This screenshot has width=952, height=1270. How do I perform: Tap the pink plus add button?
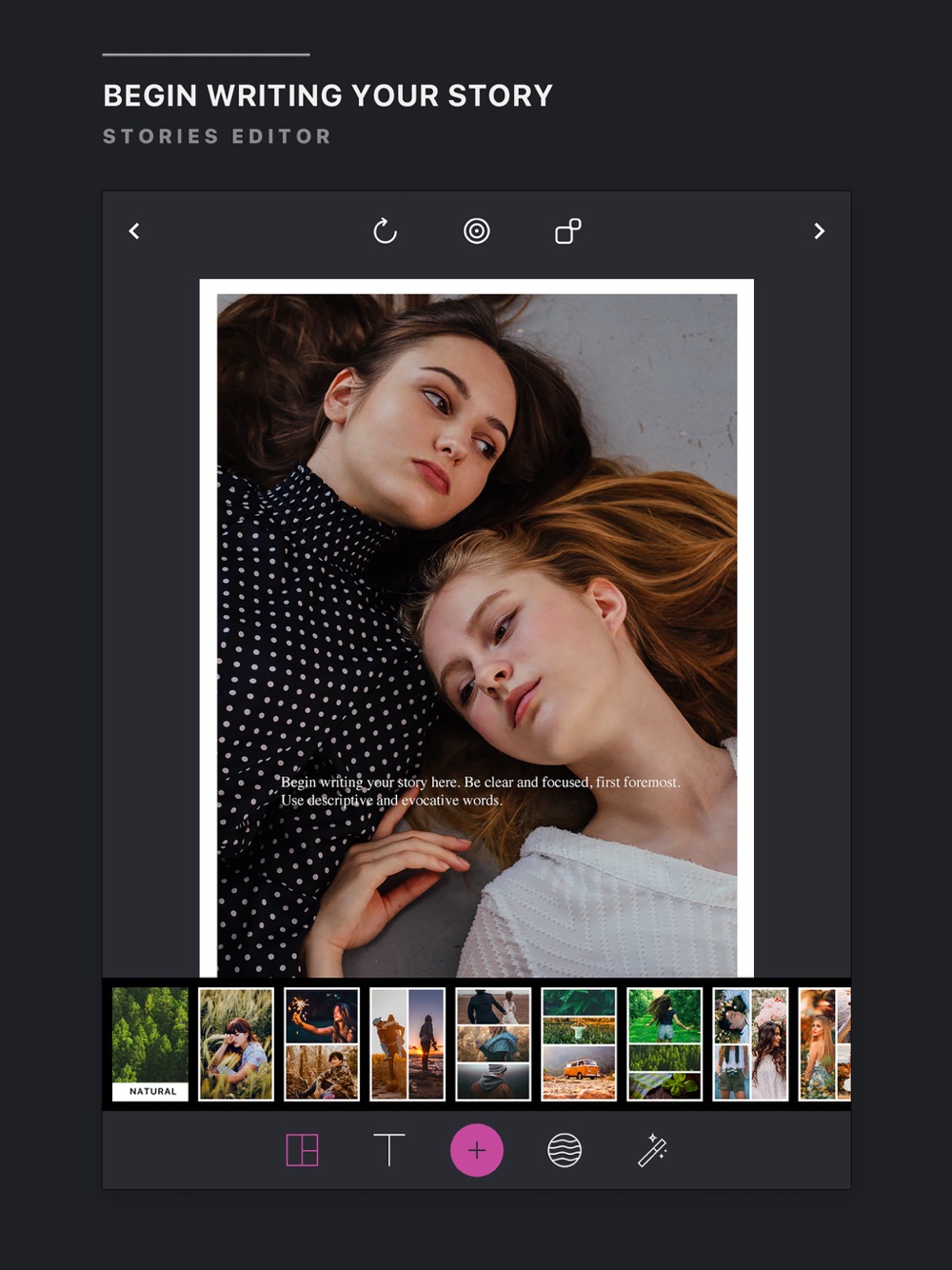(477, 1150)
